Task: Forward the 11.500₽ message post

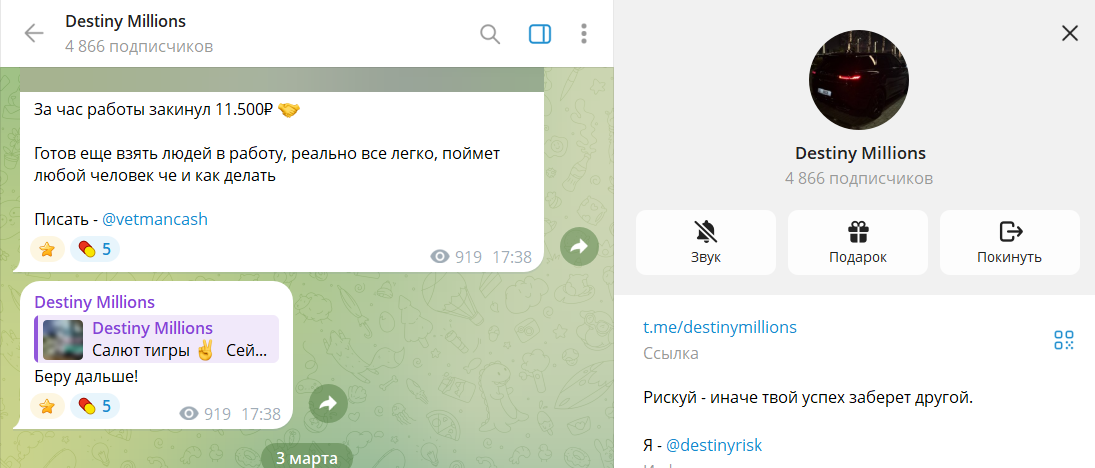Action: coord(579,246)
